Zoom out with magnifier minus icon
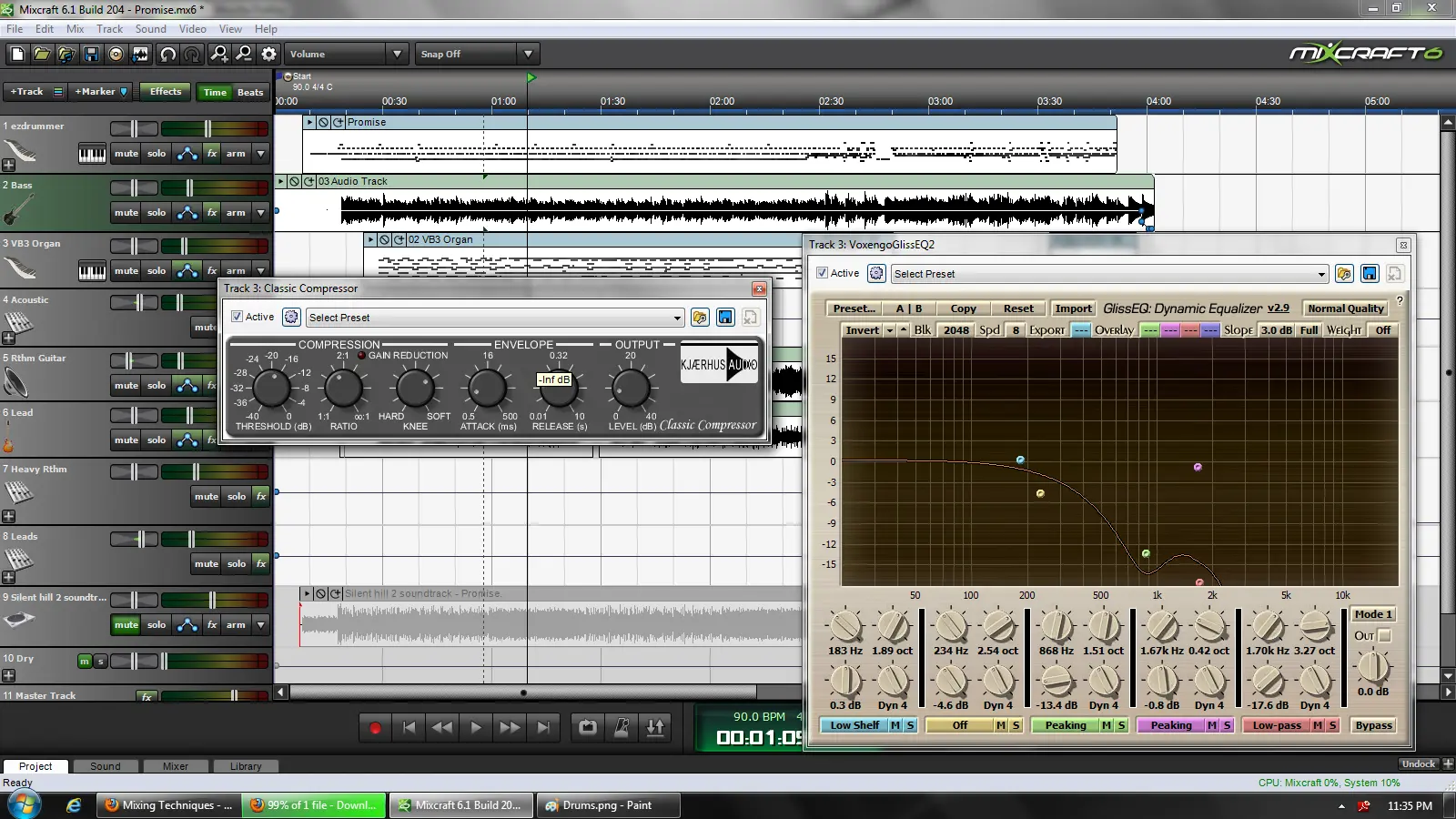Screen dimensions: 1456x819 tap(244, 54)
